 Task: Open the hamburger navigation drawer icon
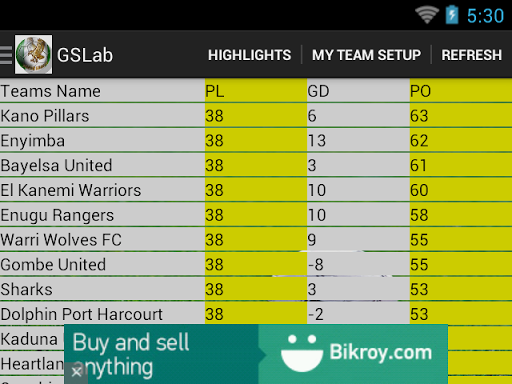click(x=6, y=55)
